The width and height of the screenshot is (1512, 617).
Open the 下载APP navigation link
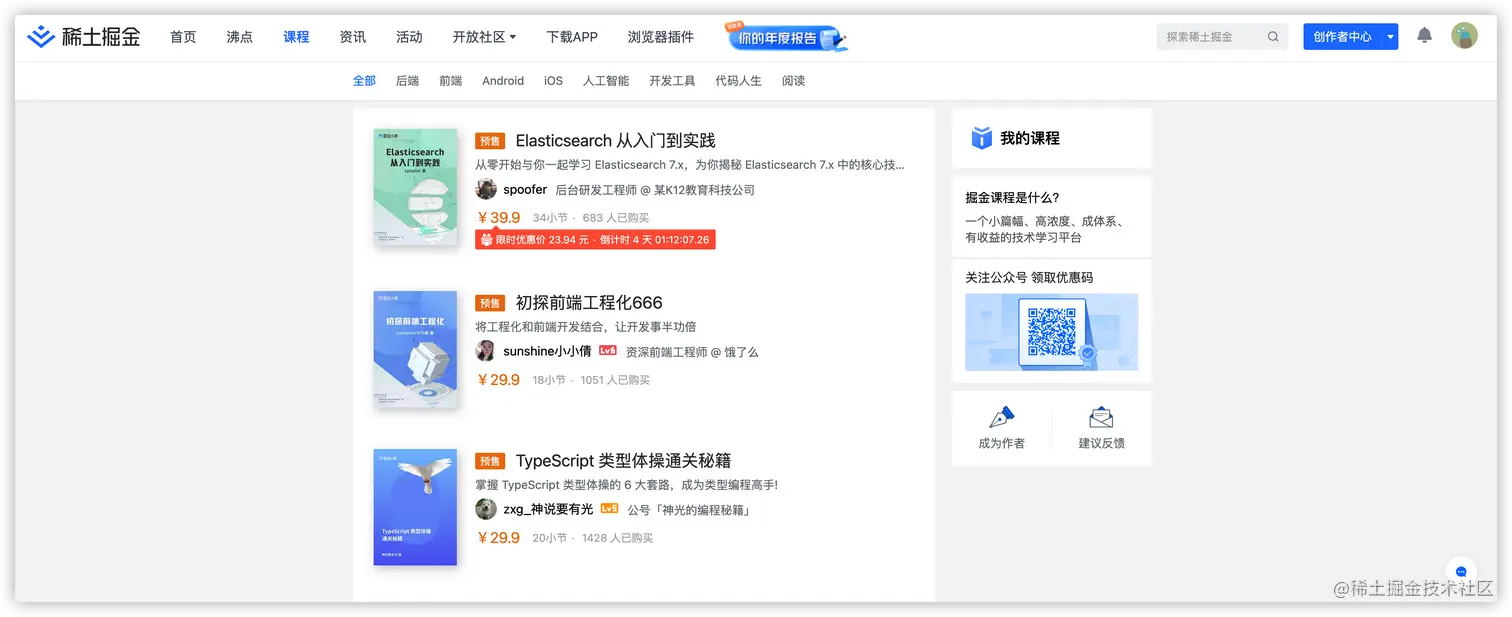click(572, 37)
